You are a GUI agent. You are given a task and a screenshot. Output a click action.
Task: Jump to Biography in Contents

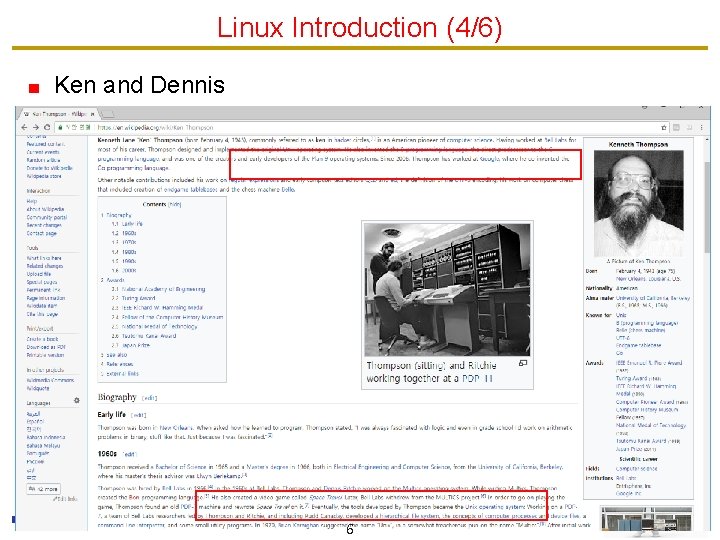click(x=117, y=215)
